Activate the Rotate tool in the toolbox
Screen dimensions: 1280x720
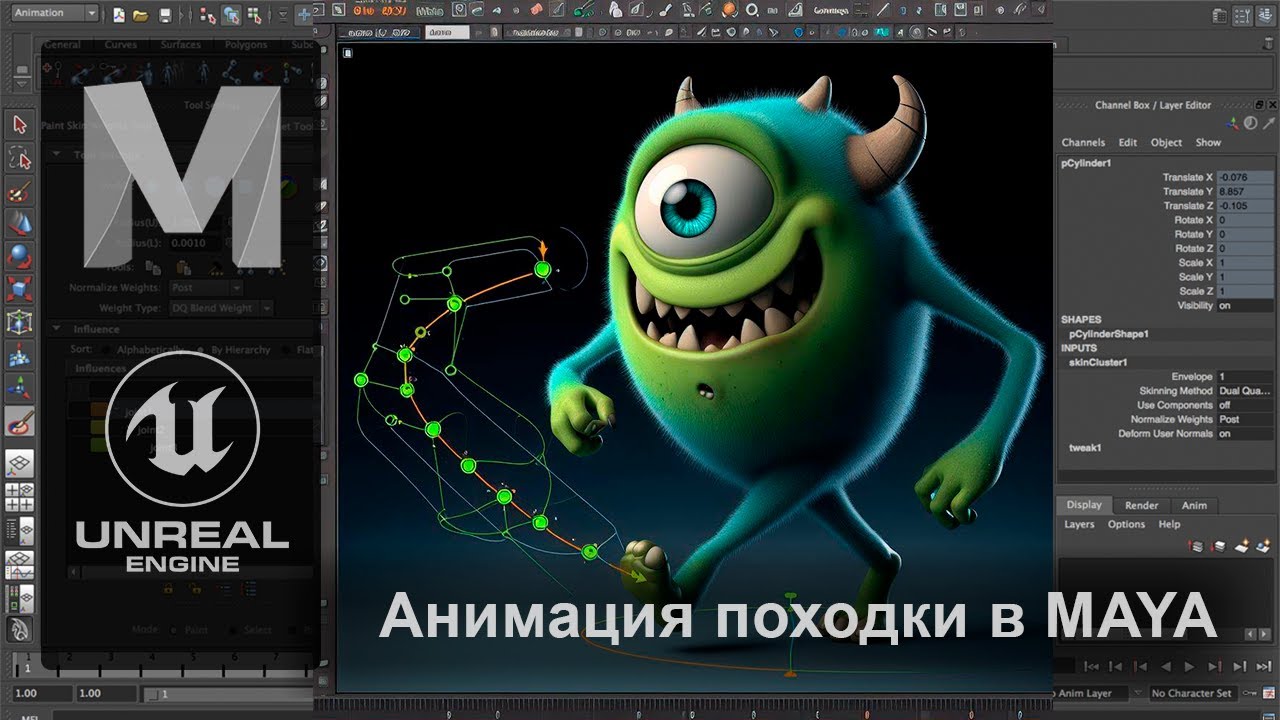[x=20, y=256]
